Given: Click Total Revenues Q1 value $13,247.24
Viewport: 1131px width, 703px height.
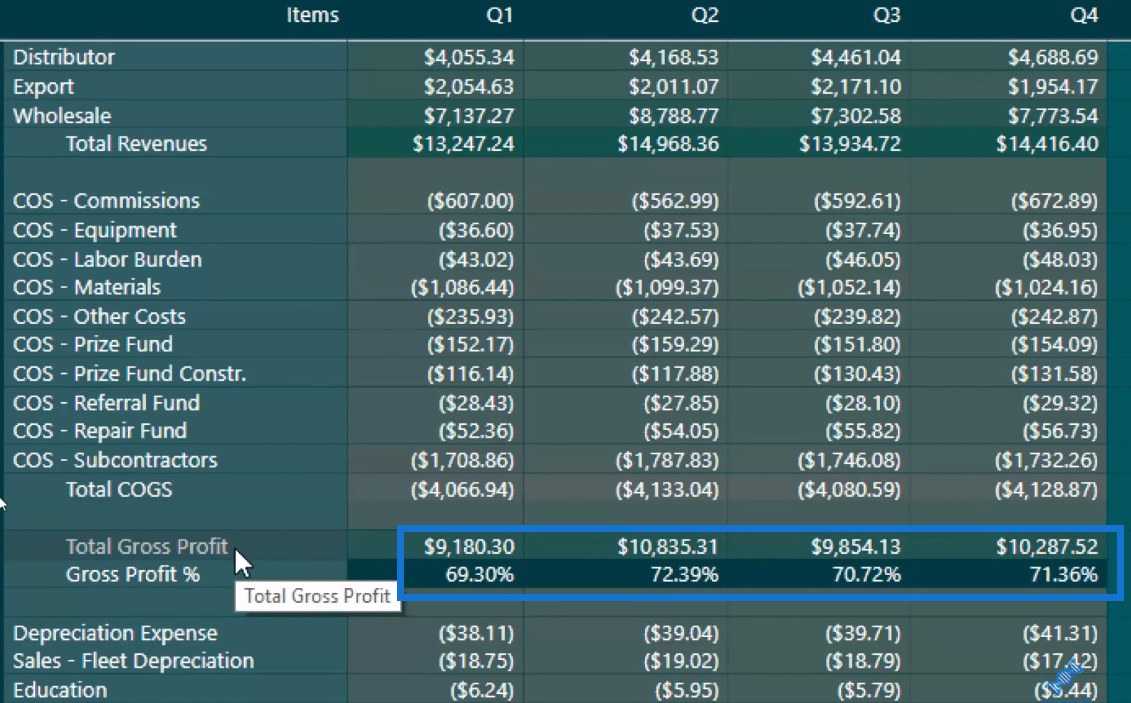Looking at the screenshot, I should (463, 143).
